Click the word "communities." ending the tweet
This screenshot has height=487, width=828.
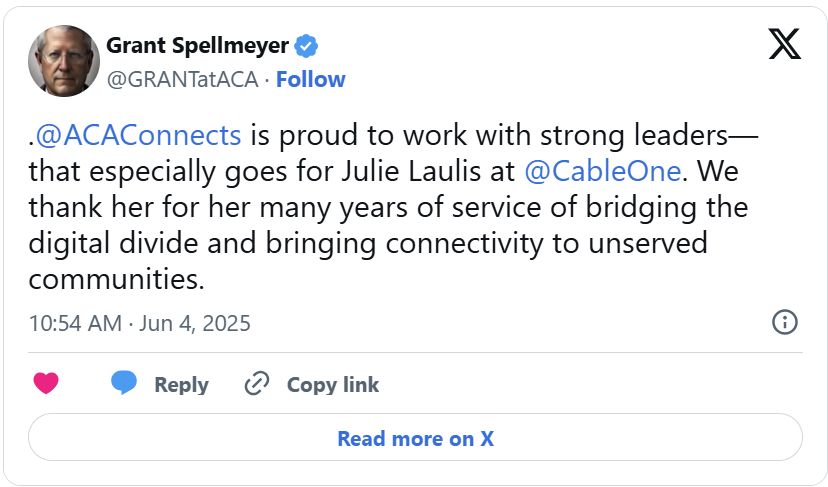point(116,279)
